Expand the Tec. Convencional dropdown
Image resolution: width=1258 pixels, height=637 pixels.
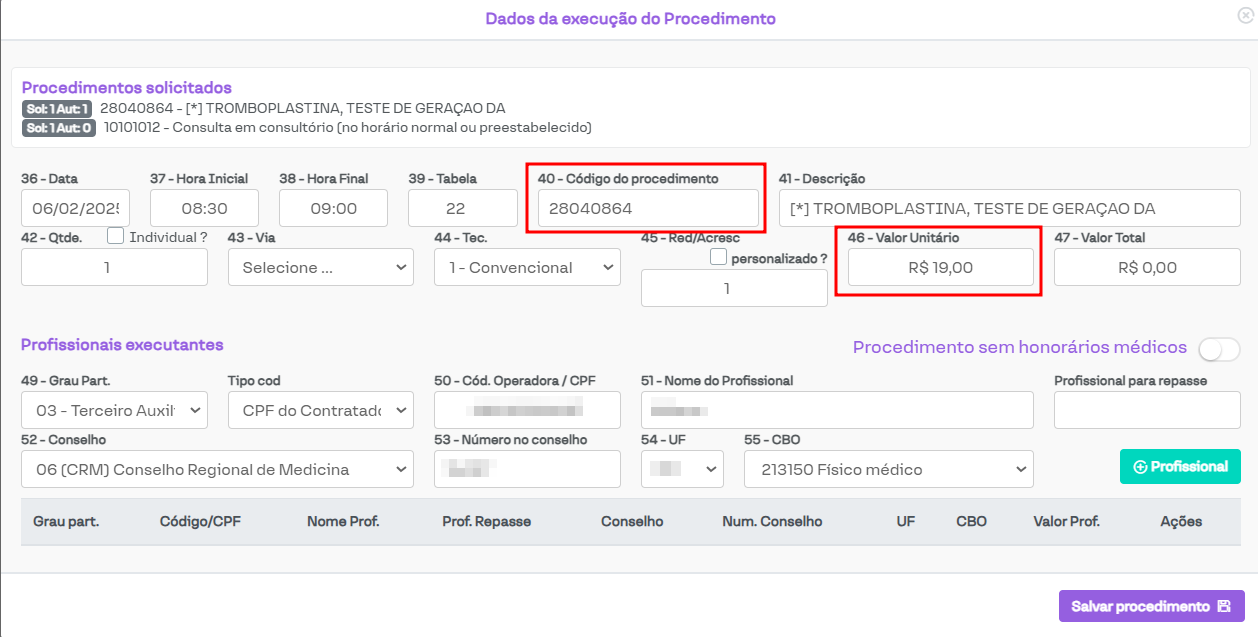[x=527, y=268]
